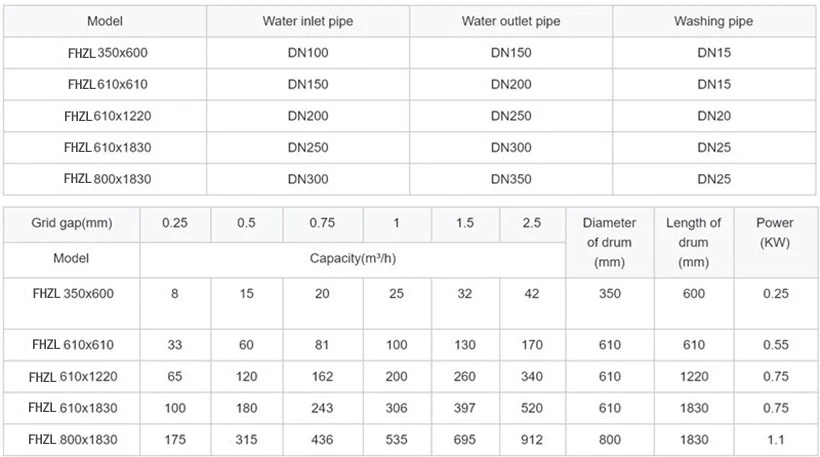The image size is (820, 457).
Task: Select the 912 capacity value cell
Action: point(533,439)
